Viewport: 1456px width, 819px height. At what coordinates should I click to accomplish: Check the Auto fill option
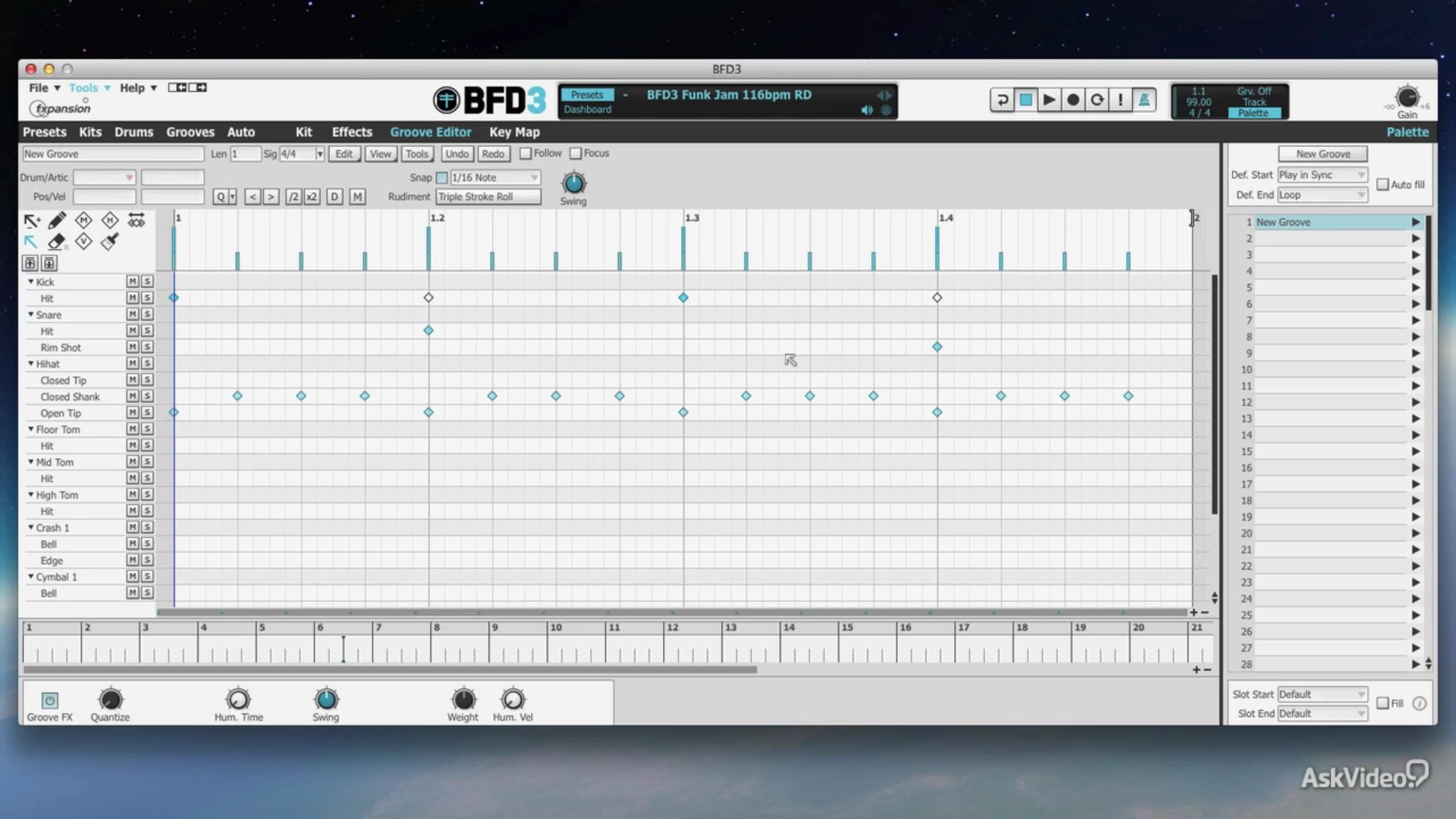click(1382, 185)
